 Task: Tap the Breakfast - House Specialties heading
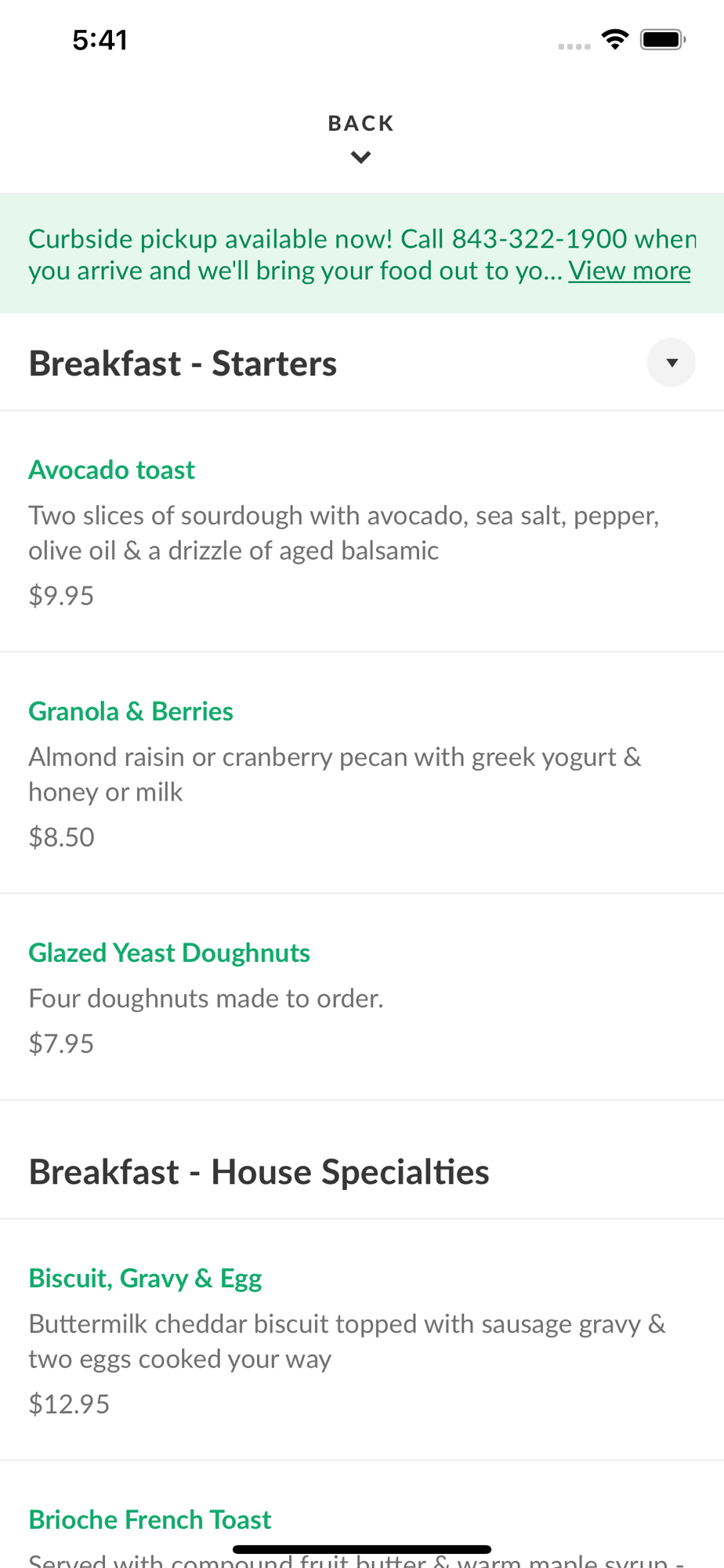tap(259, 1172)
